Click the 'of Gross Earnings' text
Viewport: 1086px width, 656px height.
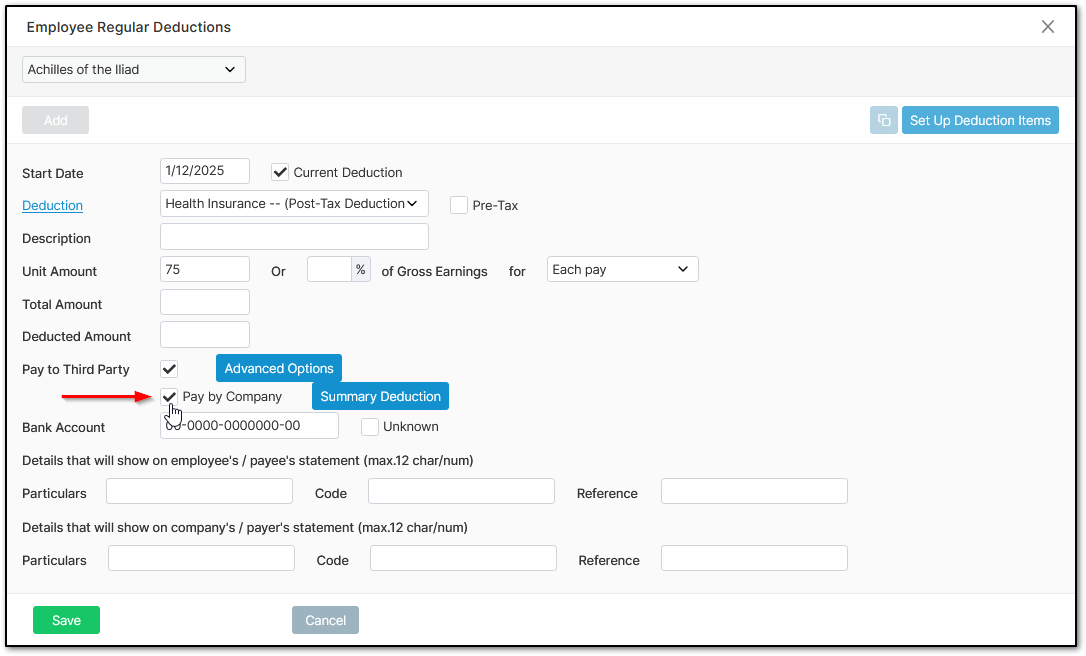(x=434, y=272)
